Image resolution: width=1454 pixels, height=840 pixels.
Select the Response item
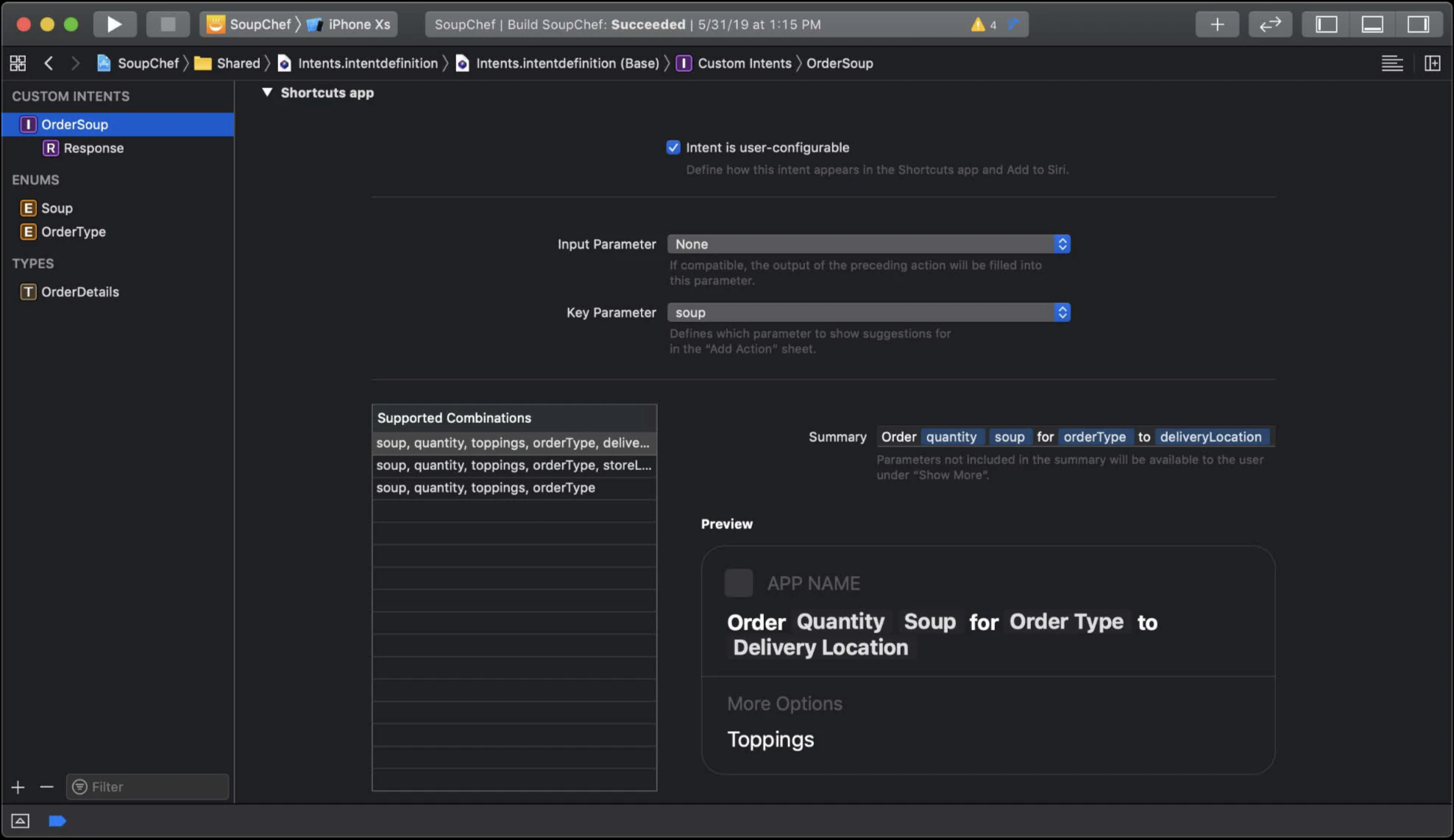coord(118,148)
